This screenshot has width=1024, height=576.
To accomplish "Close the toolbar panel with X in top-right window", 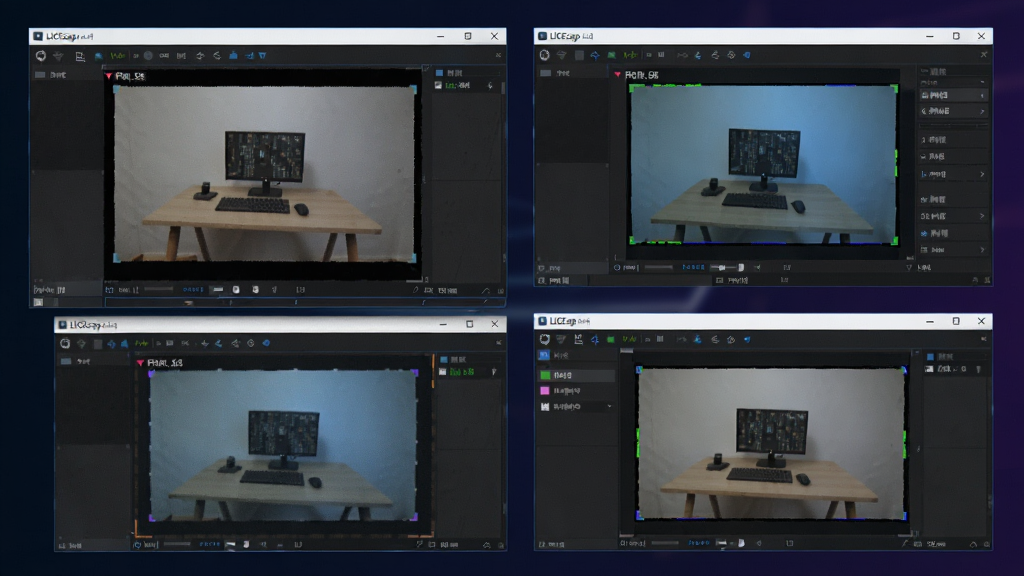I will click(x=984, y=55).
